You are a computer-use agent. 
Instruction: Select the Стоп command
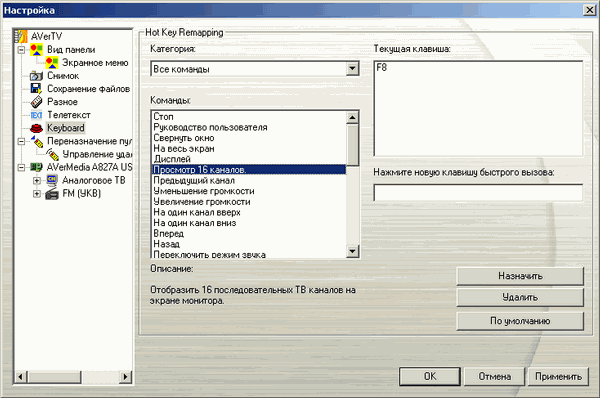coord(249,116)
